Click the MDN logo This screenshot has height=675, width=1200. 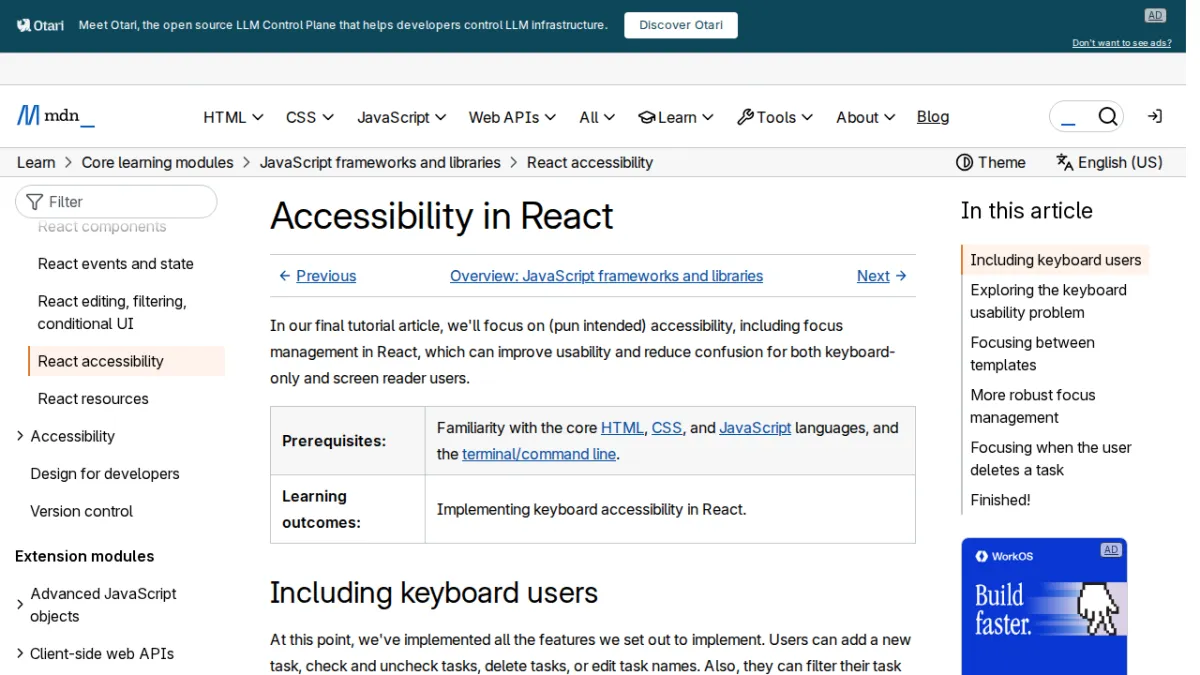point(56,116)
